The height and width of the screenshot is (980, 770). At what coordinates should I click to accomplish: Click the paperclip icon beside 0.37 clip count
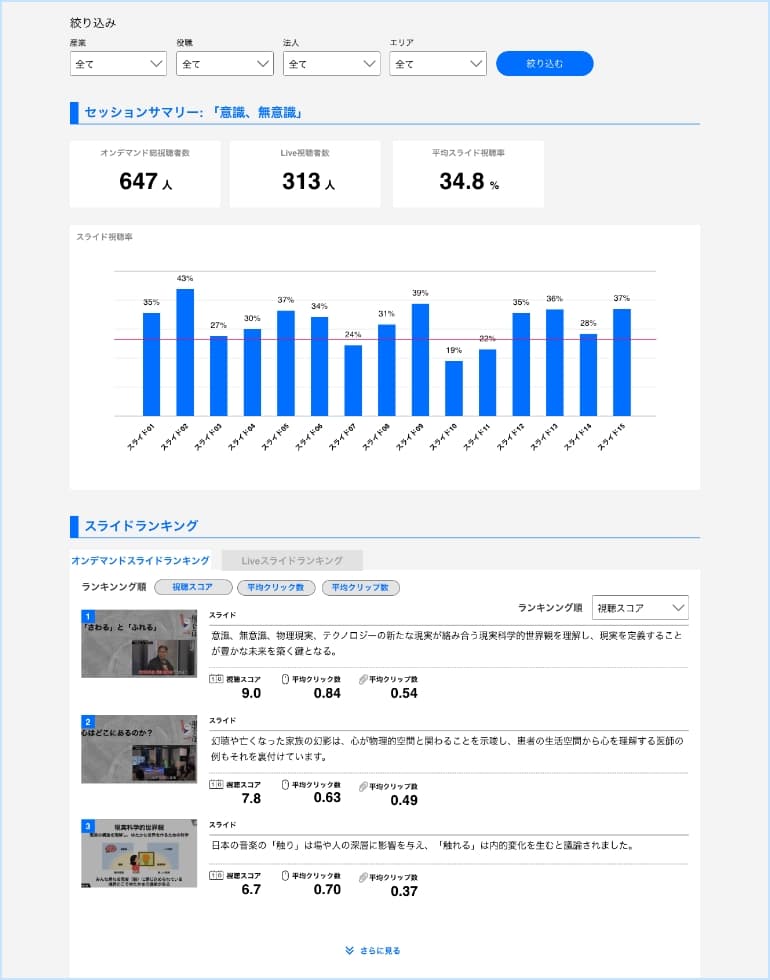(x=363, y=877)
